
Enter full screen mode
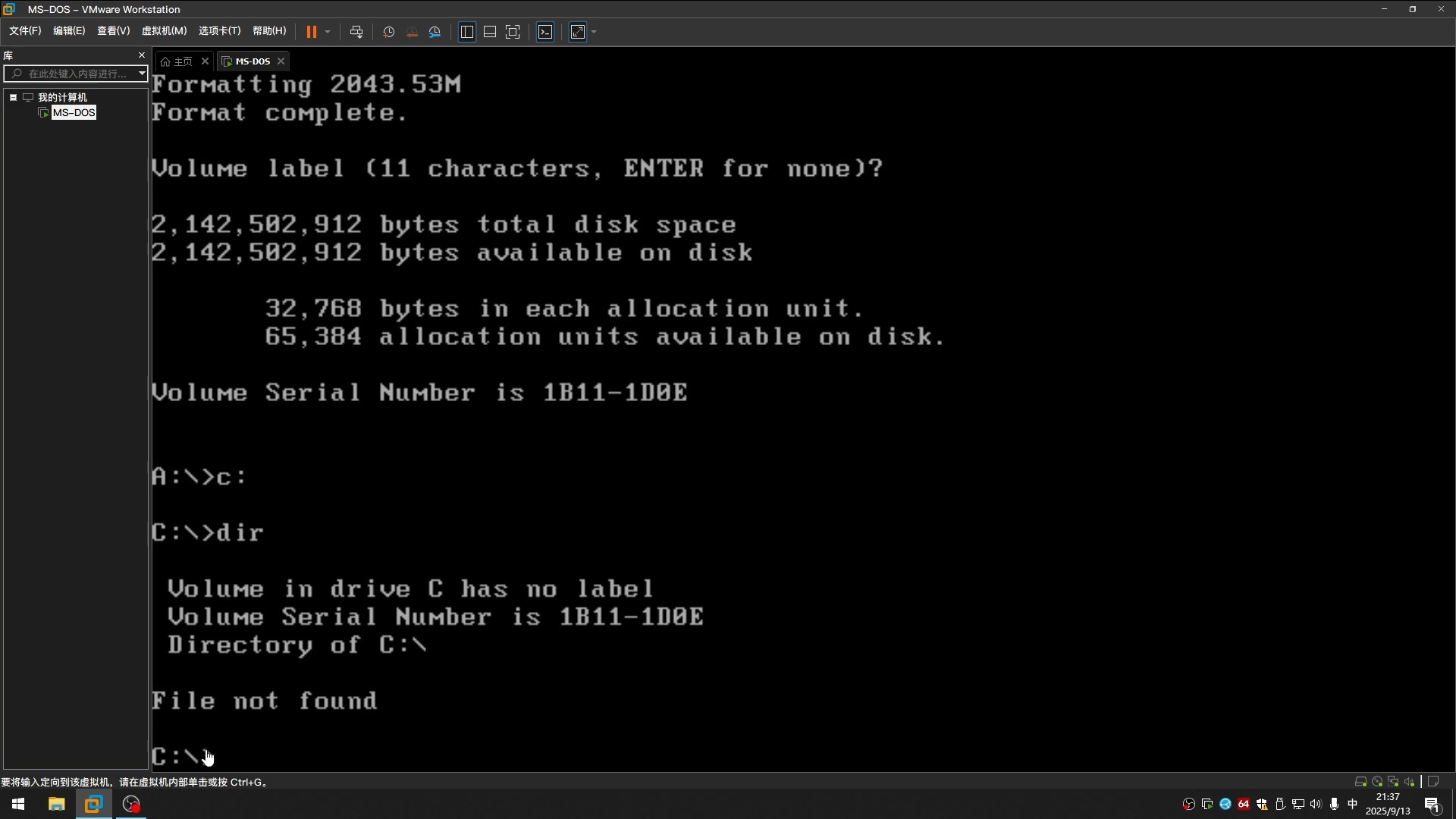click(x=513, y=31)
